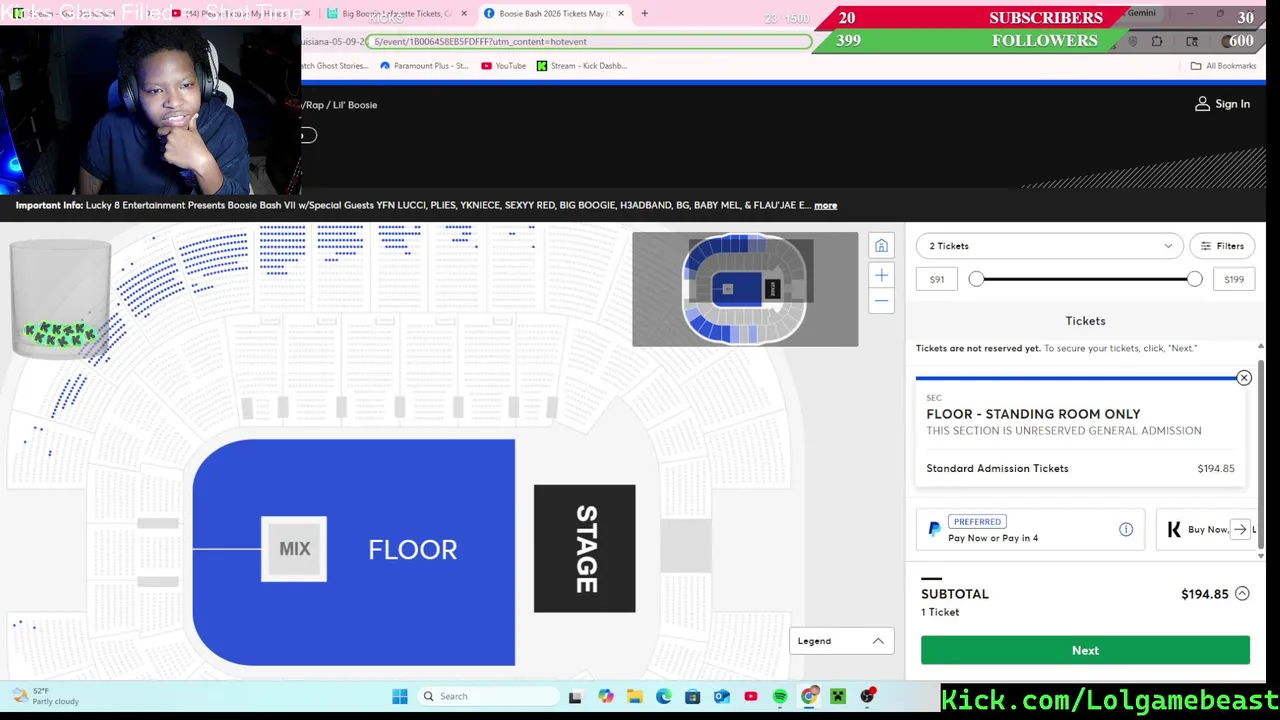The height and width of the screenshot is (720, 1280).
Task: Open the weather widget showing 52°F
Action: pyautogui.click(x=45, y=697)
